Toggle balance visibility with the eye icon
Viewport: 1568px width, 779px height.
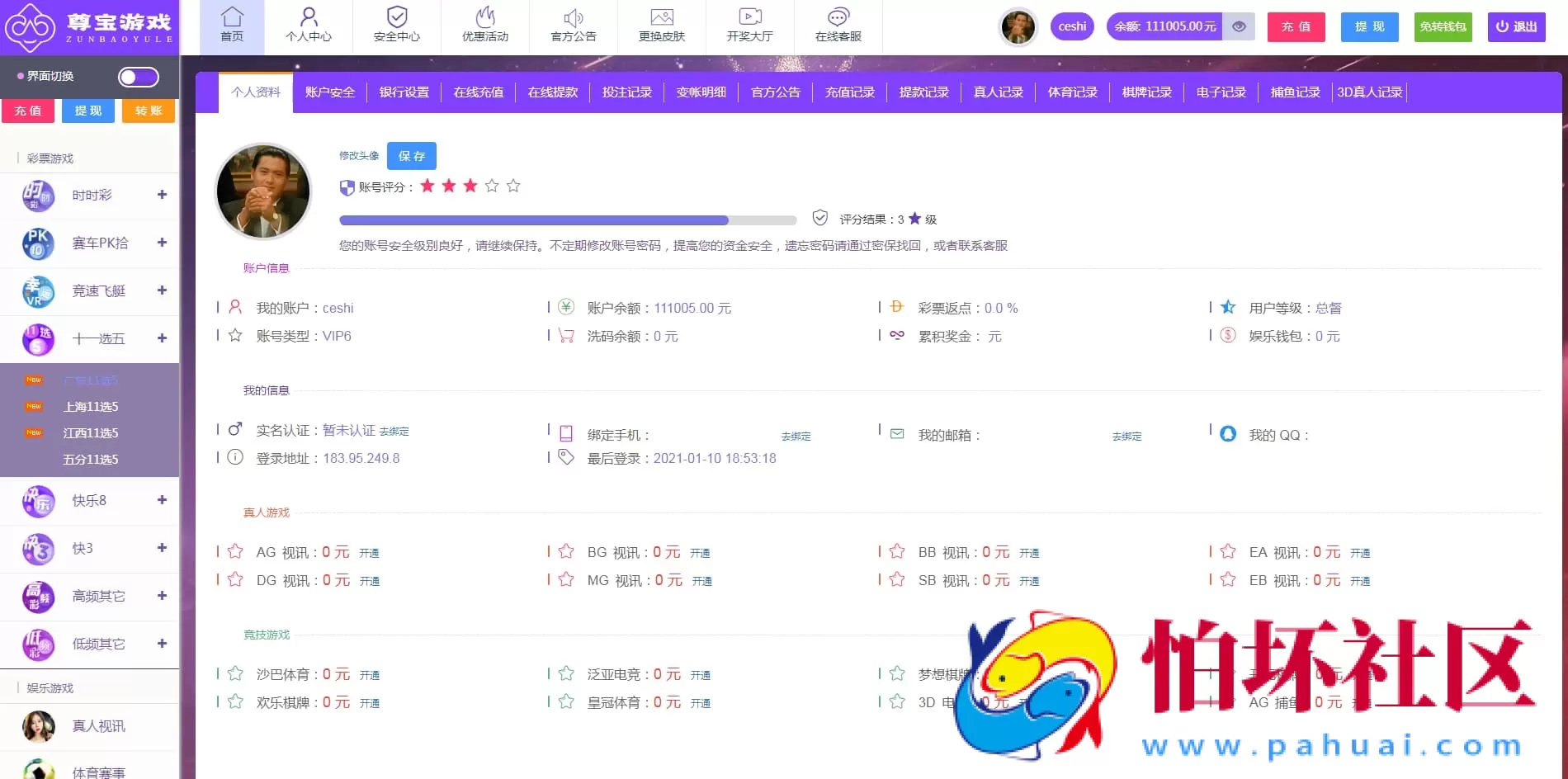coord(1238,26)
